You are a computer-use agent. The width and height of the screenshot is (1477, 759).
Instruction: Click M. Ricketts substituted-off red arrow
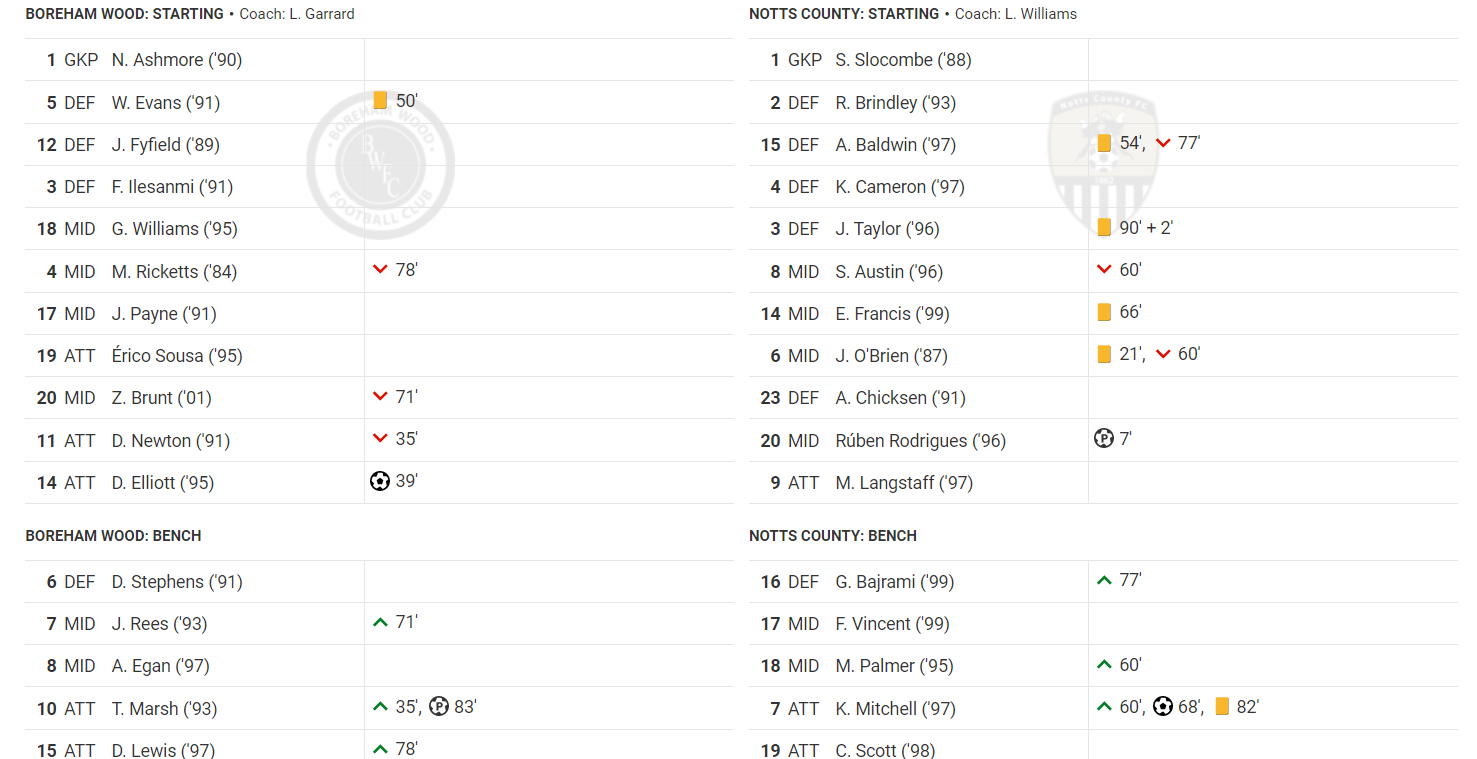tap(380, 270)
